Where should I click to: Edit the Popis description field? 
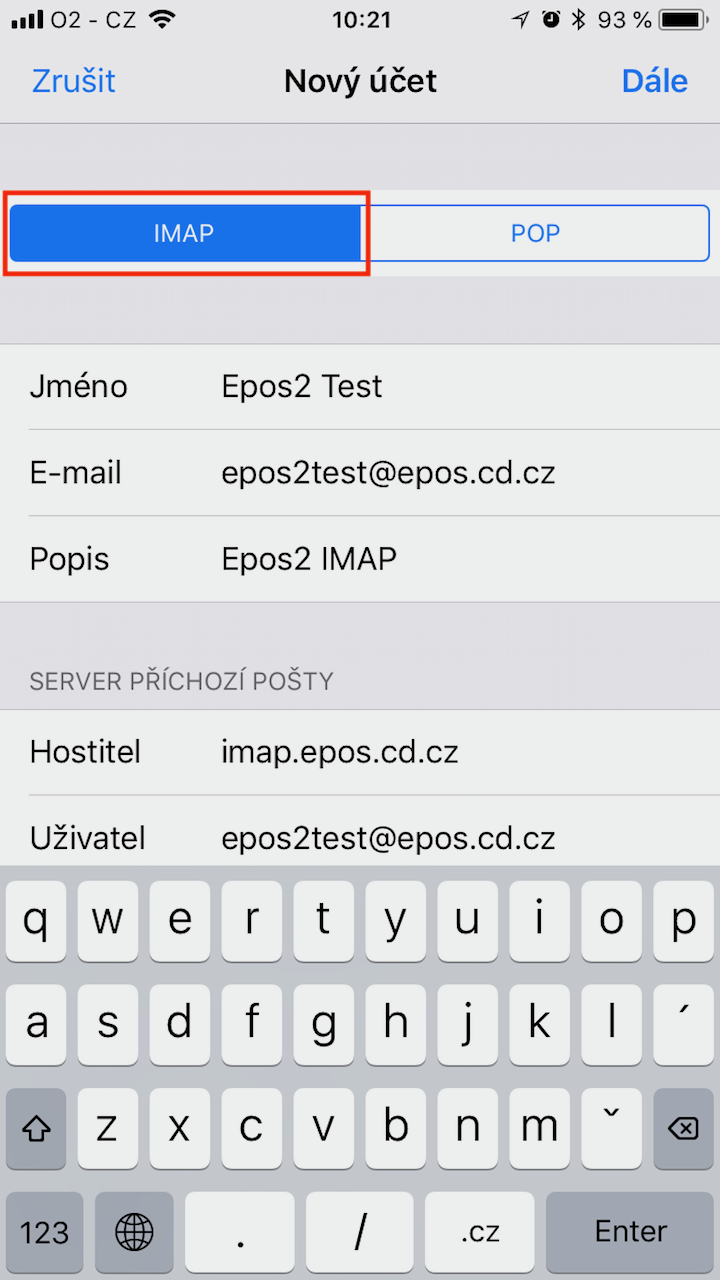pos(360,559)
